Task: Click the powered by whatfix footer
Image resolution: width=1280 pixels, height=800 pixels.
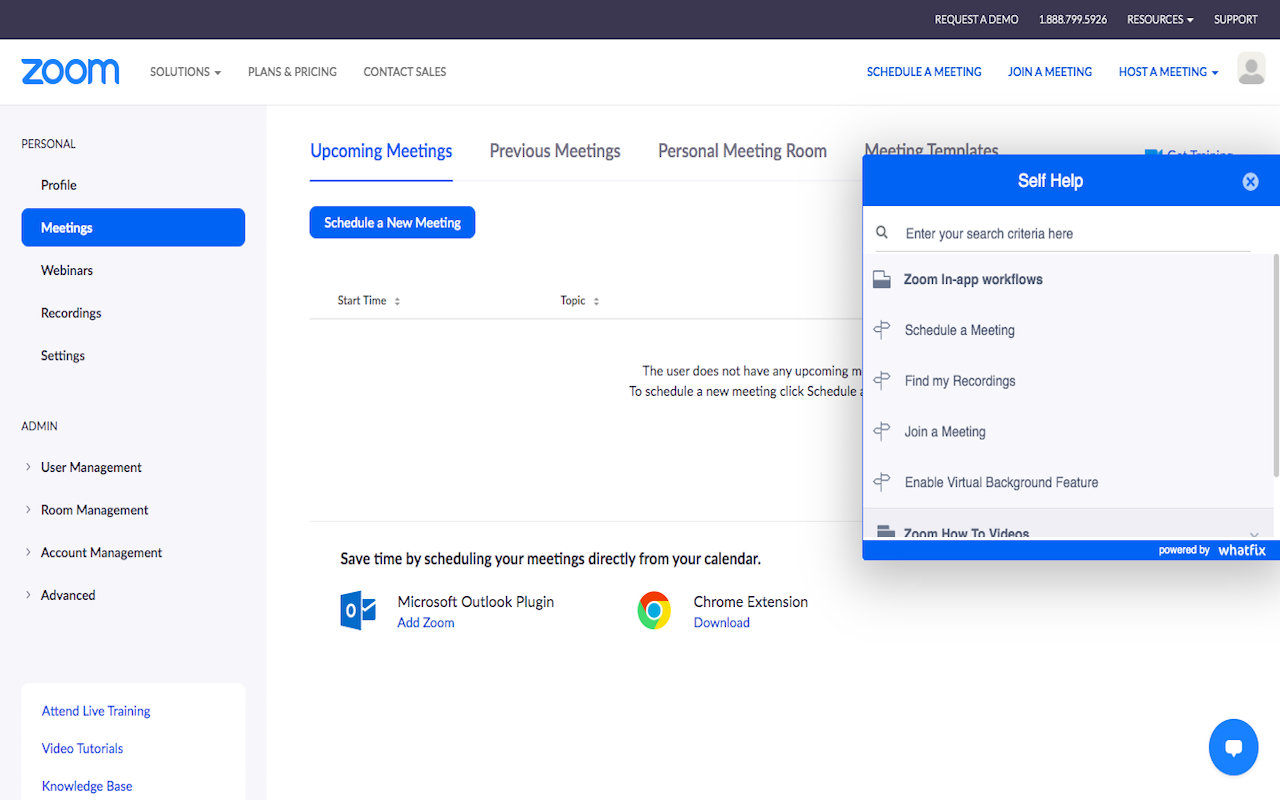Action: (x=1212, y=550)
